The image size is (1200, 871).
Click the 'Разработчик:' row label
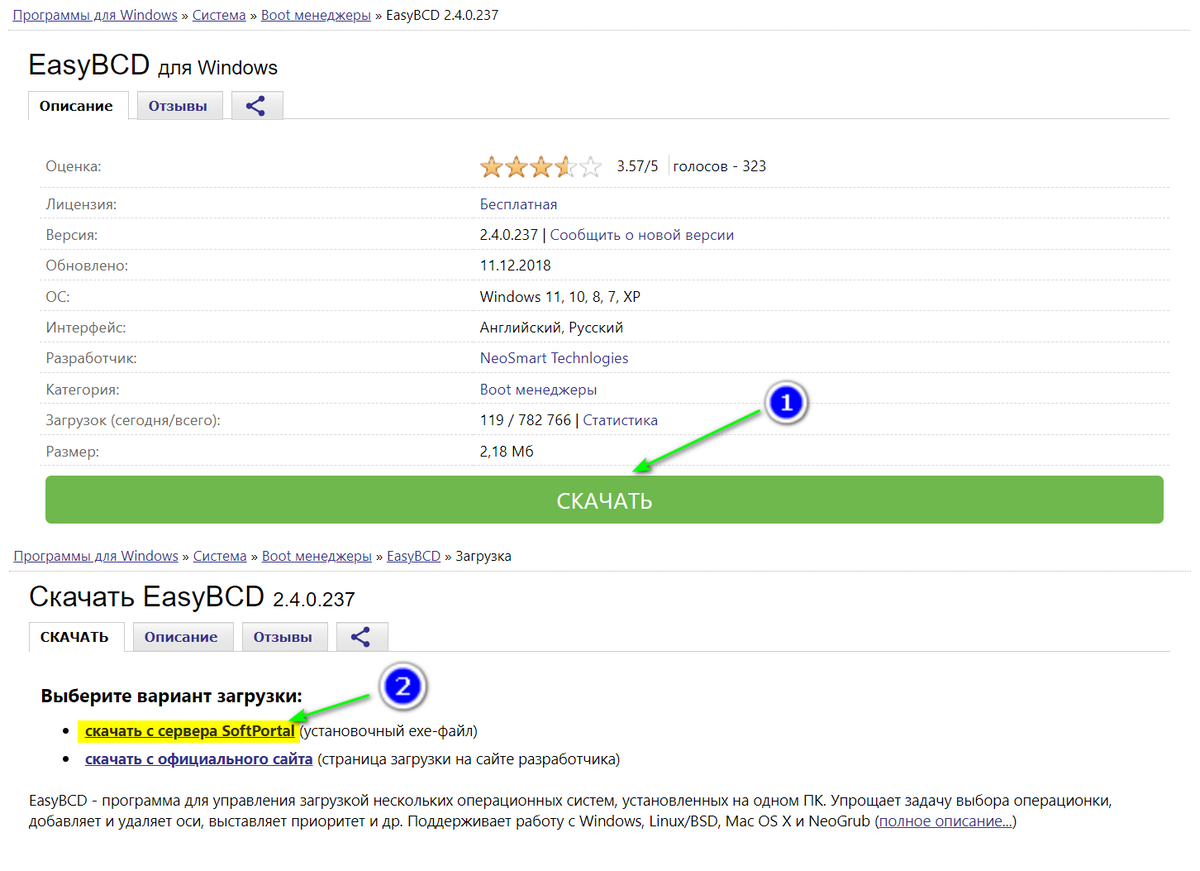click(91, 358)
